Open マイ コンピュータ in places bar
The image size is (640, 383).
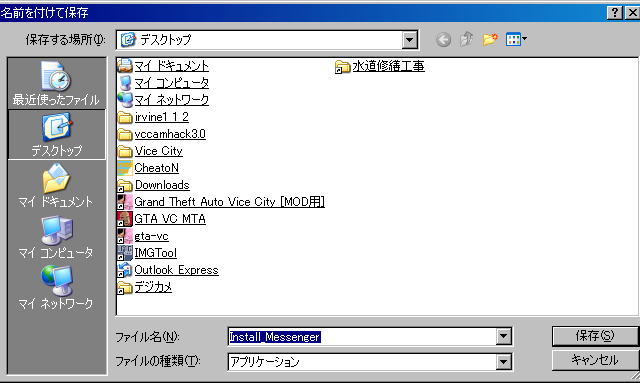(x=56, y=236)
